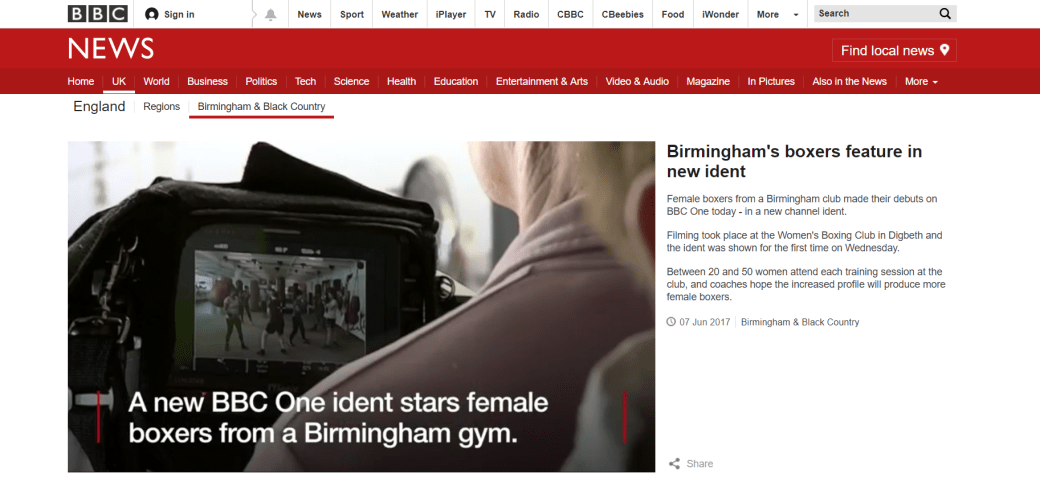Click the paragraph starting 'Between 20 and 50 women'

tap(806, 284)
